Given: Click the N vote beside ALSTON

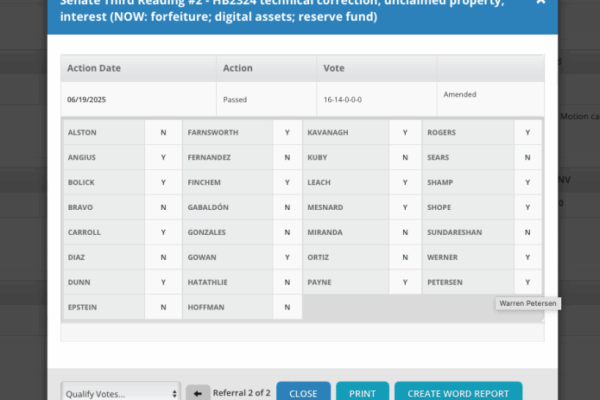Looking at the screenshot, I should click(163, 132).
